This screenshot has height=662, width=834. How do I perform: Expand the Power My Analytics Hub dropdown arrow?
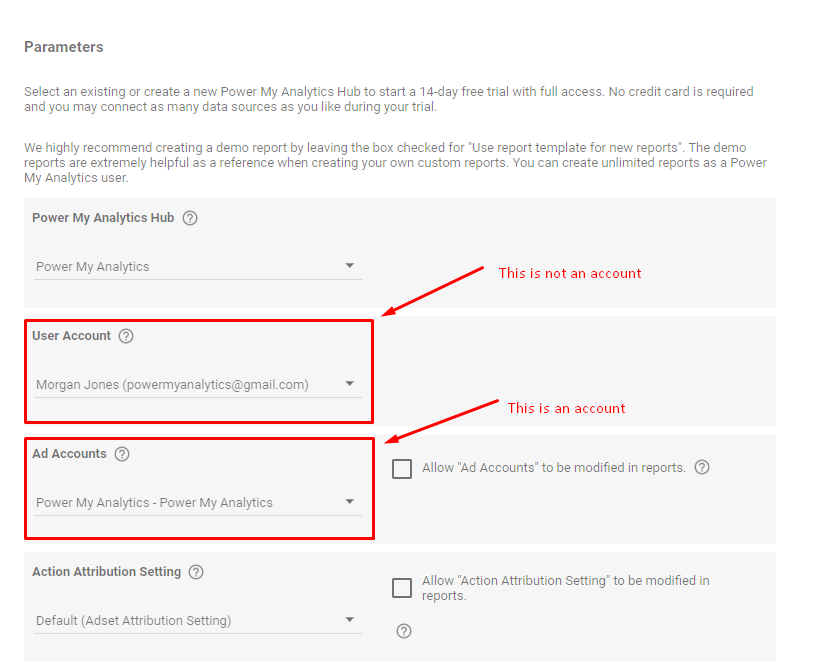[349, 266]
